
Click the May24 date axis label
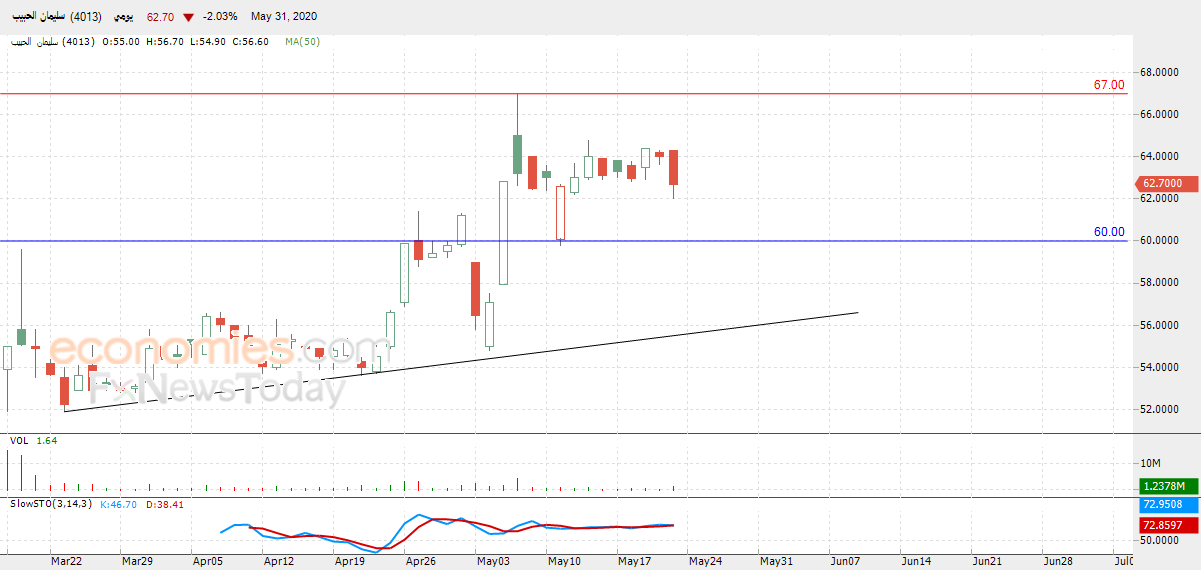(x=706, y=562)
